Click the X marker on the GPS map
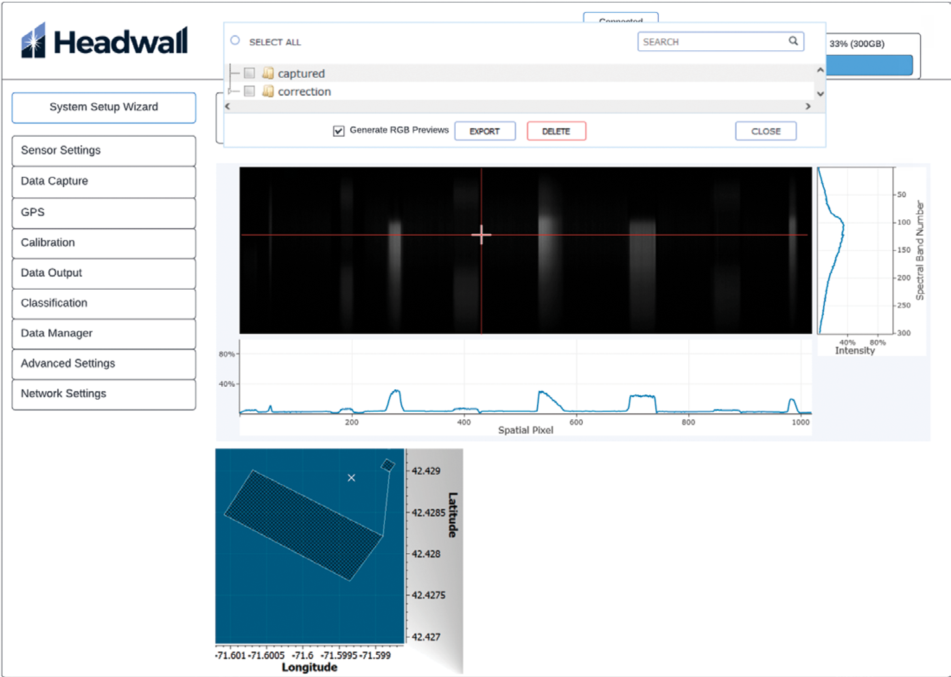Image resolution: width=951 pixels, height=677 pixels. 351,478
